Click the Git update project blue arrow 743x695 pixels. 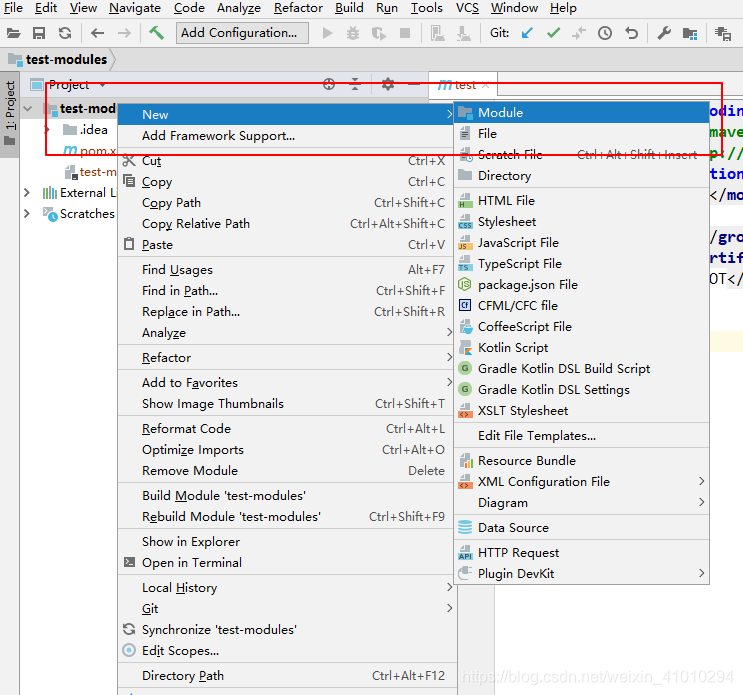point(526,33)
